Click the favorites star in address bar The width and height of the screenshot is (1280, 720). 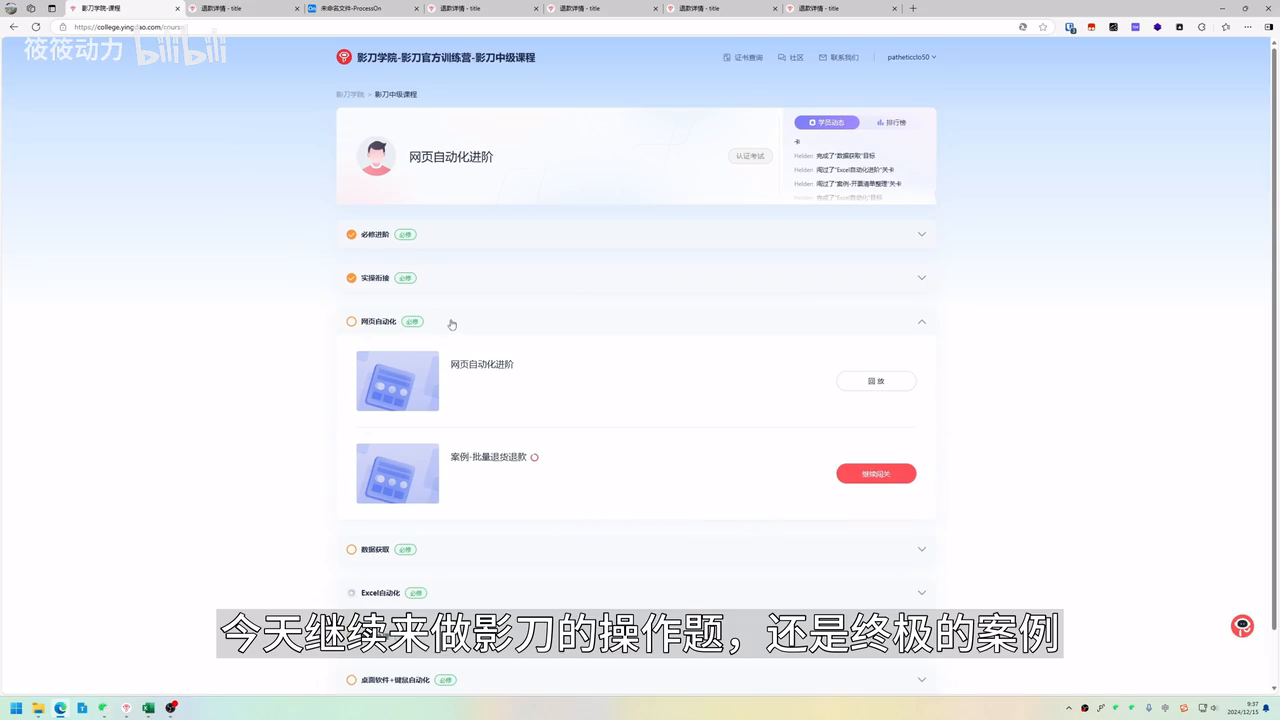pyautogui.click(x=1043, y=27)
